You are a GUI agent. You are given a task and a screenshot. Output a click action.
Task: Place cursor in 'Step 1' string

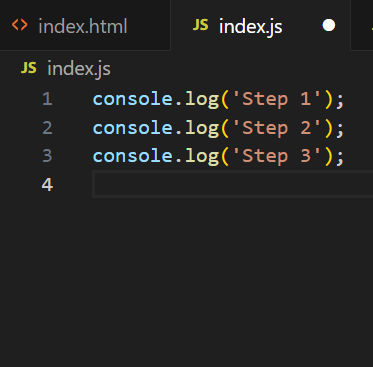click(x=277, y=99)
